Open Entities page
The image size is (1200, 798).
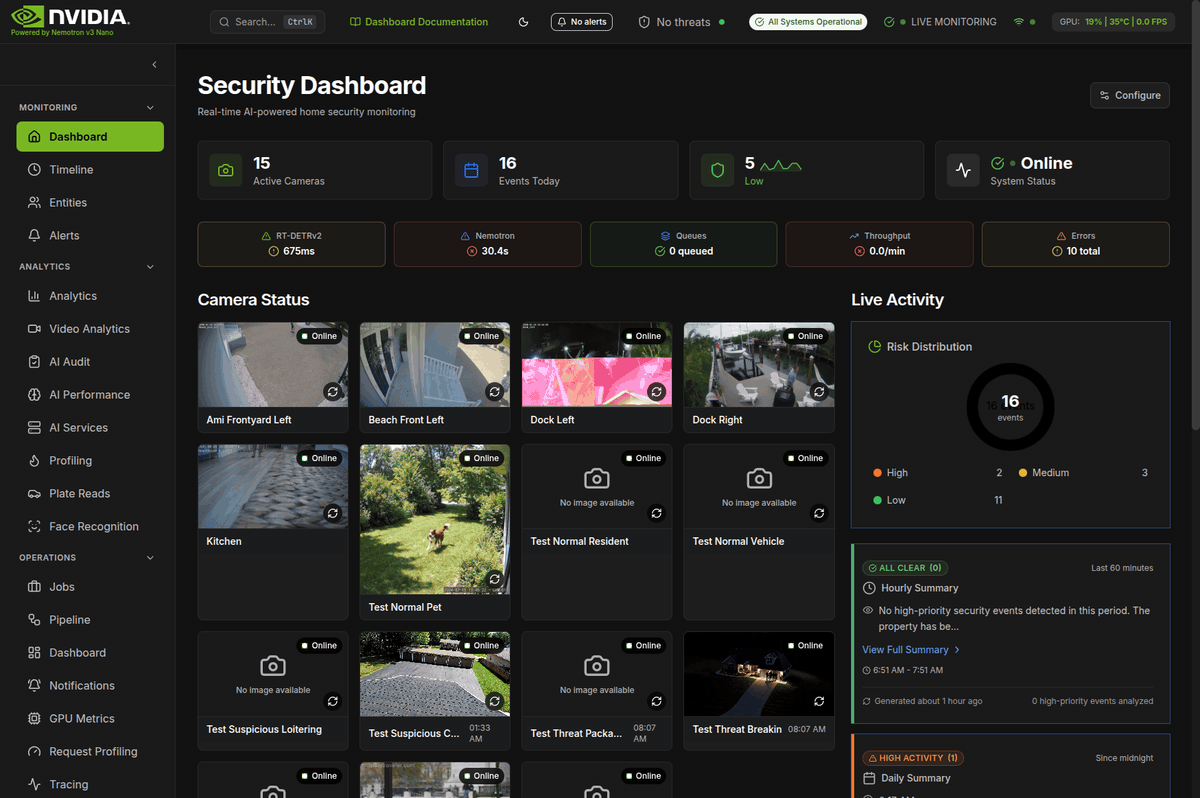[90, 203]
